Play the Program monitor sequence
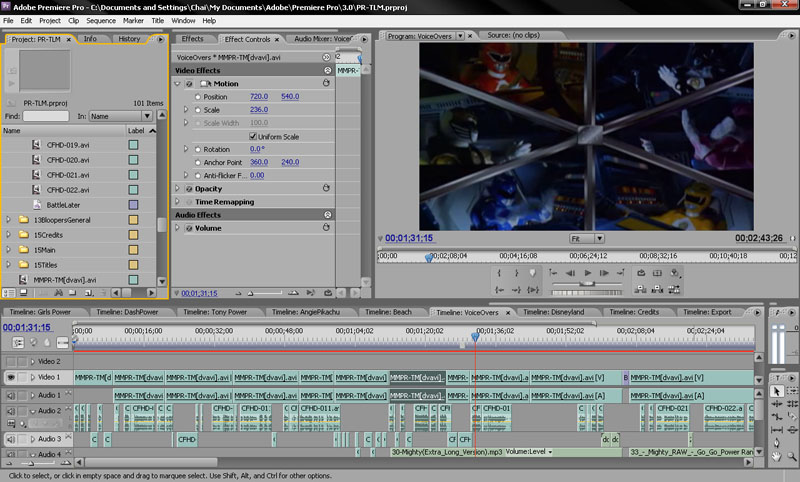This screenshot has height=482, width=800. (x=587, y=273)
